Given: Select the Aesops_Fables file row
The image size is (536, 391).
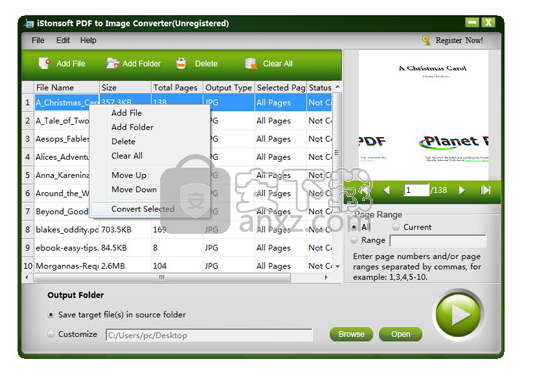Looking at the screenshot, I should point(178,138).
